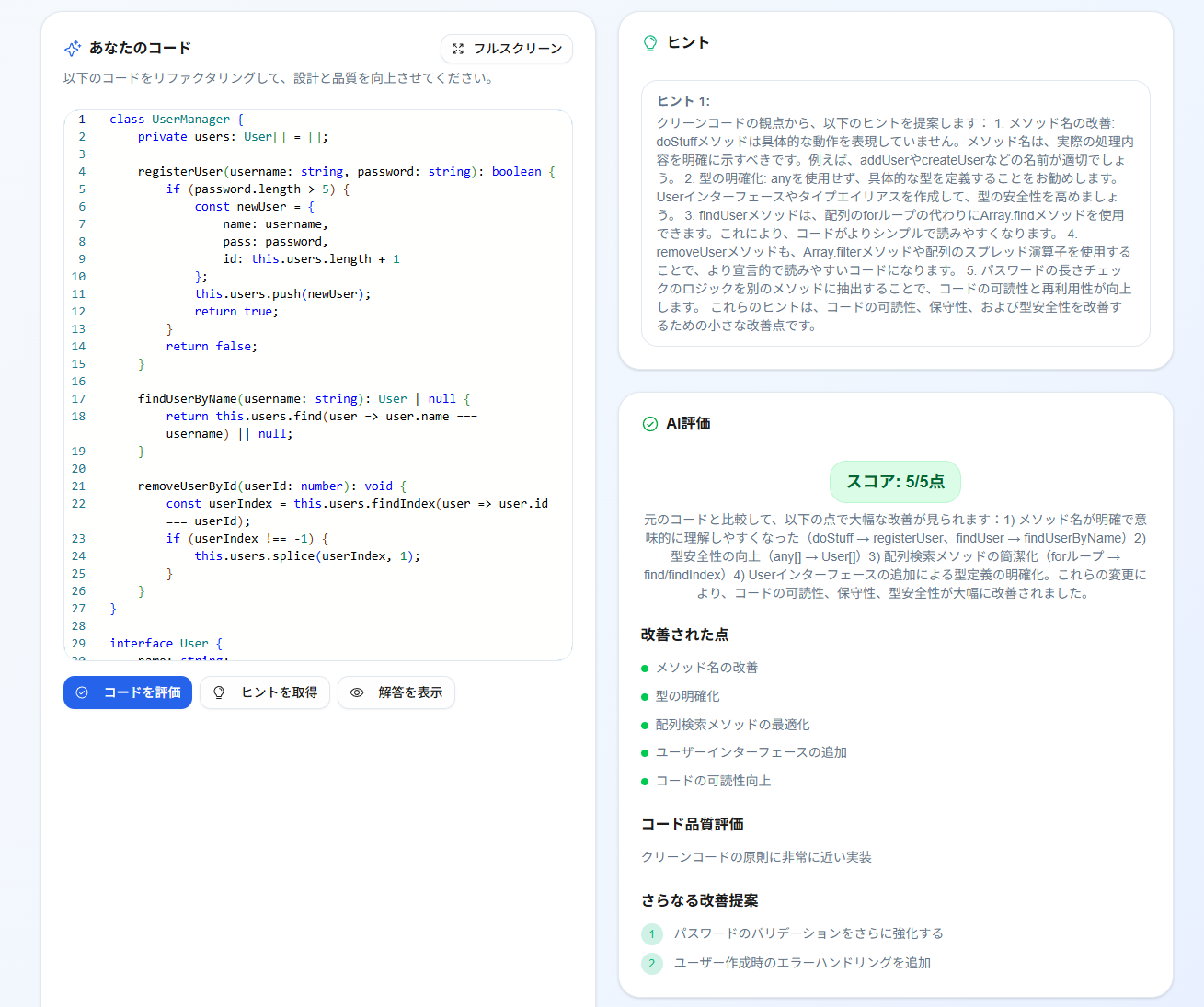Click the private users declaration on line 2
Image resolution: width=1204 pixels, height=1007 pixels.
coord(233,137)
